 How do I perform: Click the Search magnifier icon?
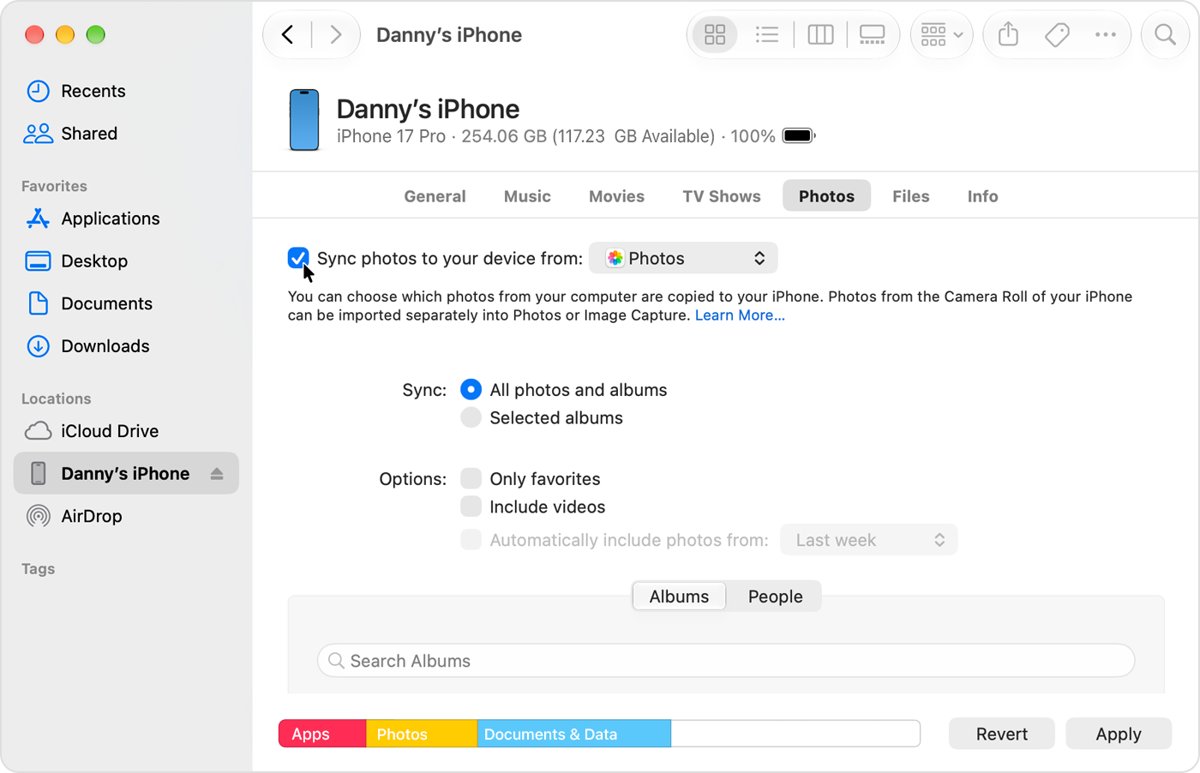click(1165, 35)
